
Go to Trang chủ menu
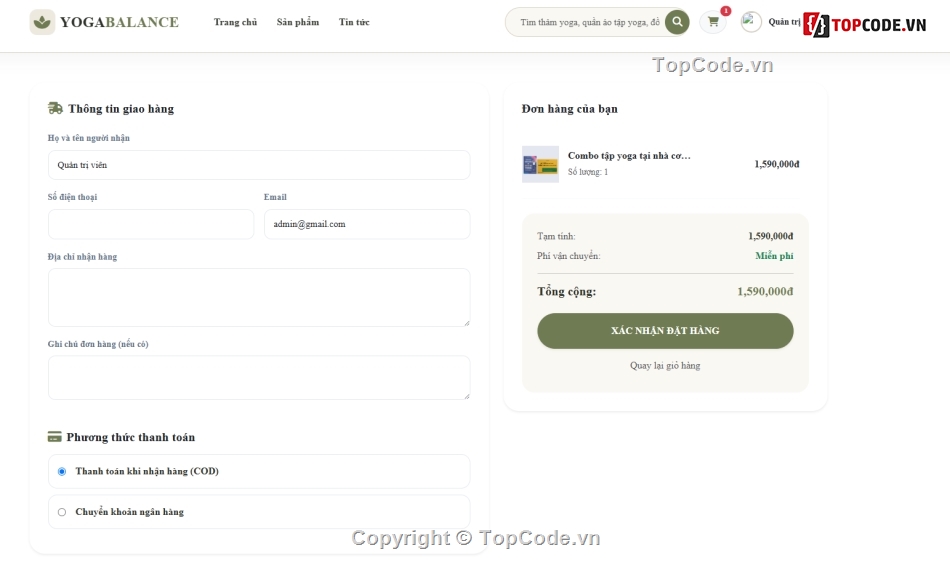[x=235, y=22]
